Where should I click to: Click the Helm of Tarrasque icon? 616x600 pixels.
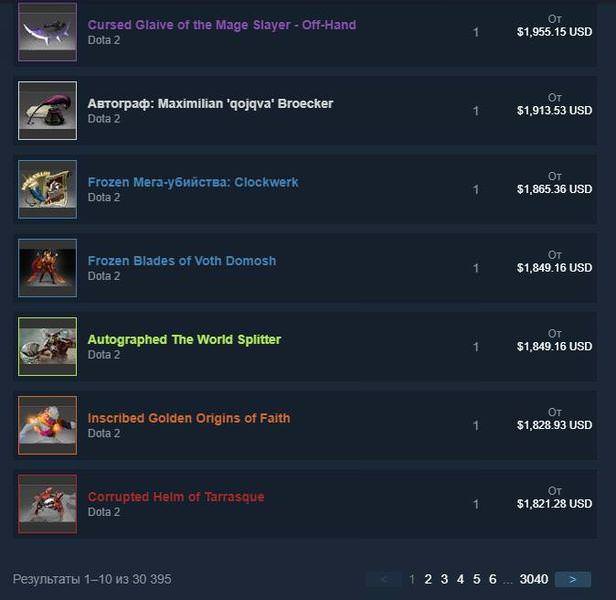48,504
